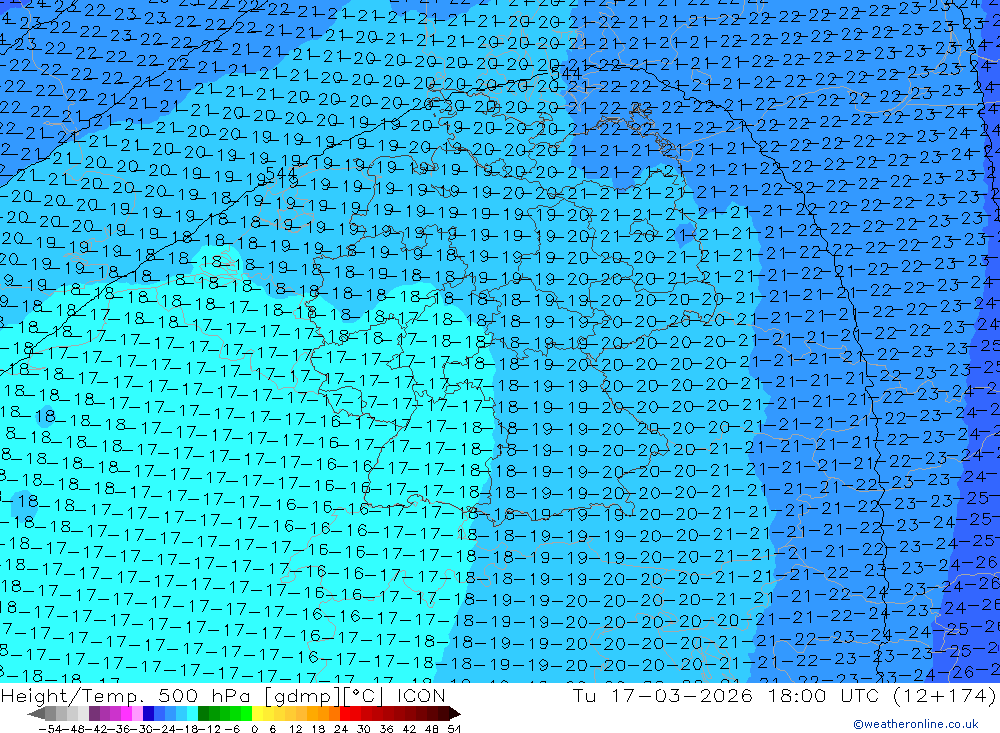
Task: Click the Height/Temp. 500 hPa title text
Action: 128,695
